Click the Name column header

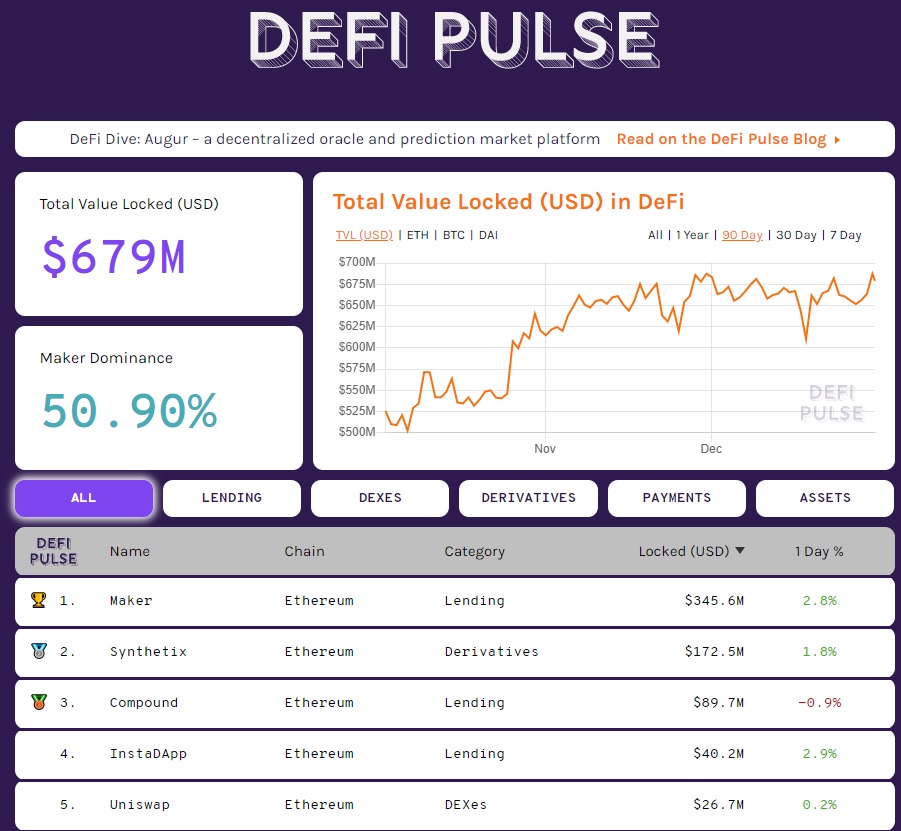point(130,551)
